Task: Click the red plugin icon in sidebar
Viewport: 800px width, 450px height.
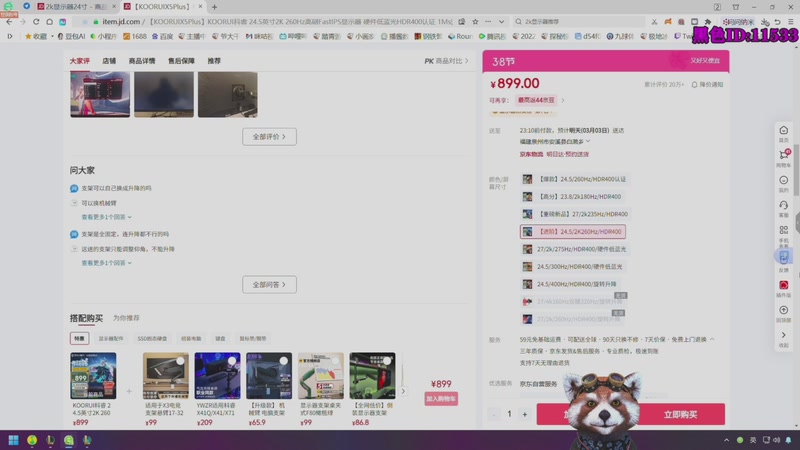Action: tap(783, 285)
